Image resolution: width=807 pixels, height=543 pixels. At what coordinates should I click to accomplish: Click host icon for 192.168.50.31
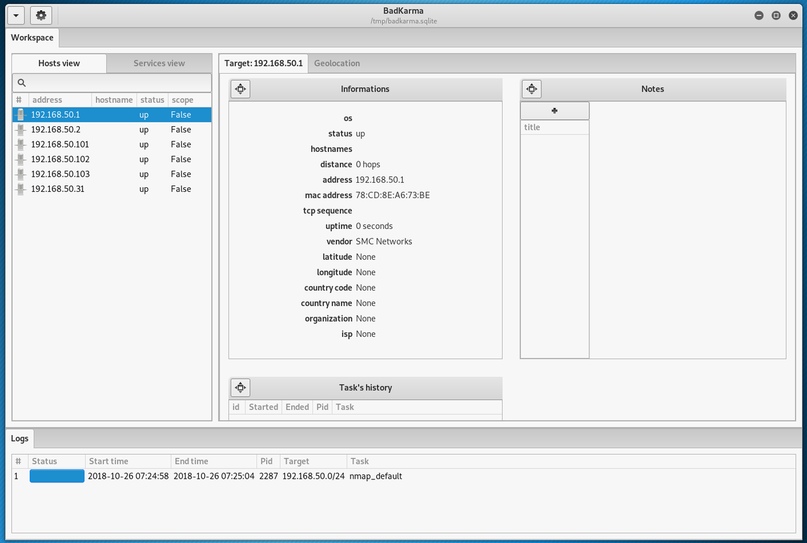[20, 189]
